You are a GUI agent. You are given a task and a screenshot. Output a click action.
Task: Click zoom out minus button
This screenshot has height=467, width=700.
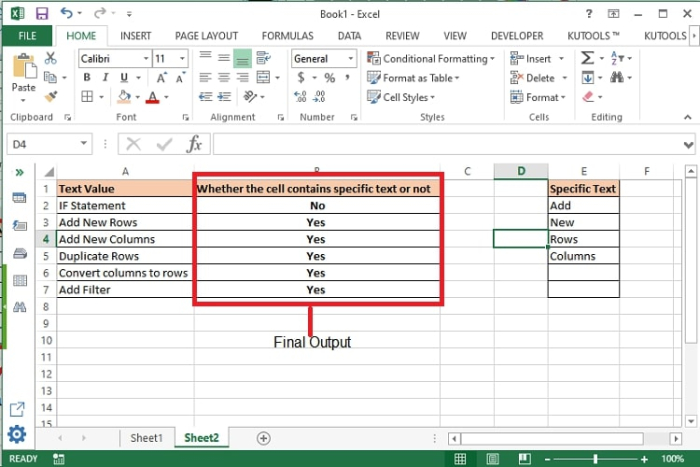coord(547,459)
